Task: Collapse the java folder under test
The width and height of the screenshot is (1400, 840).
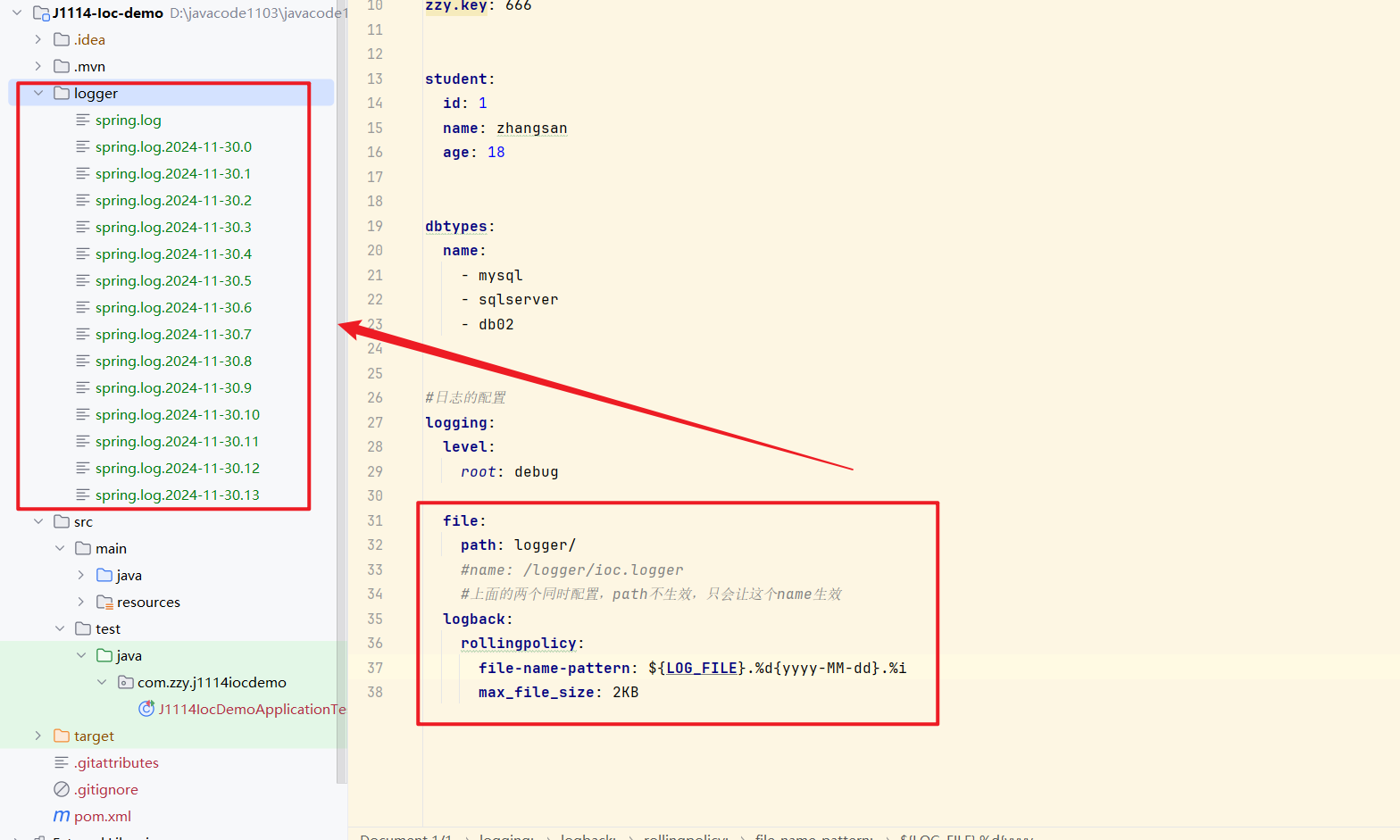Action: tap(81, 655)
